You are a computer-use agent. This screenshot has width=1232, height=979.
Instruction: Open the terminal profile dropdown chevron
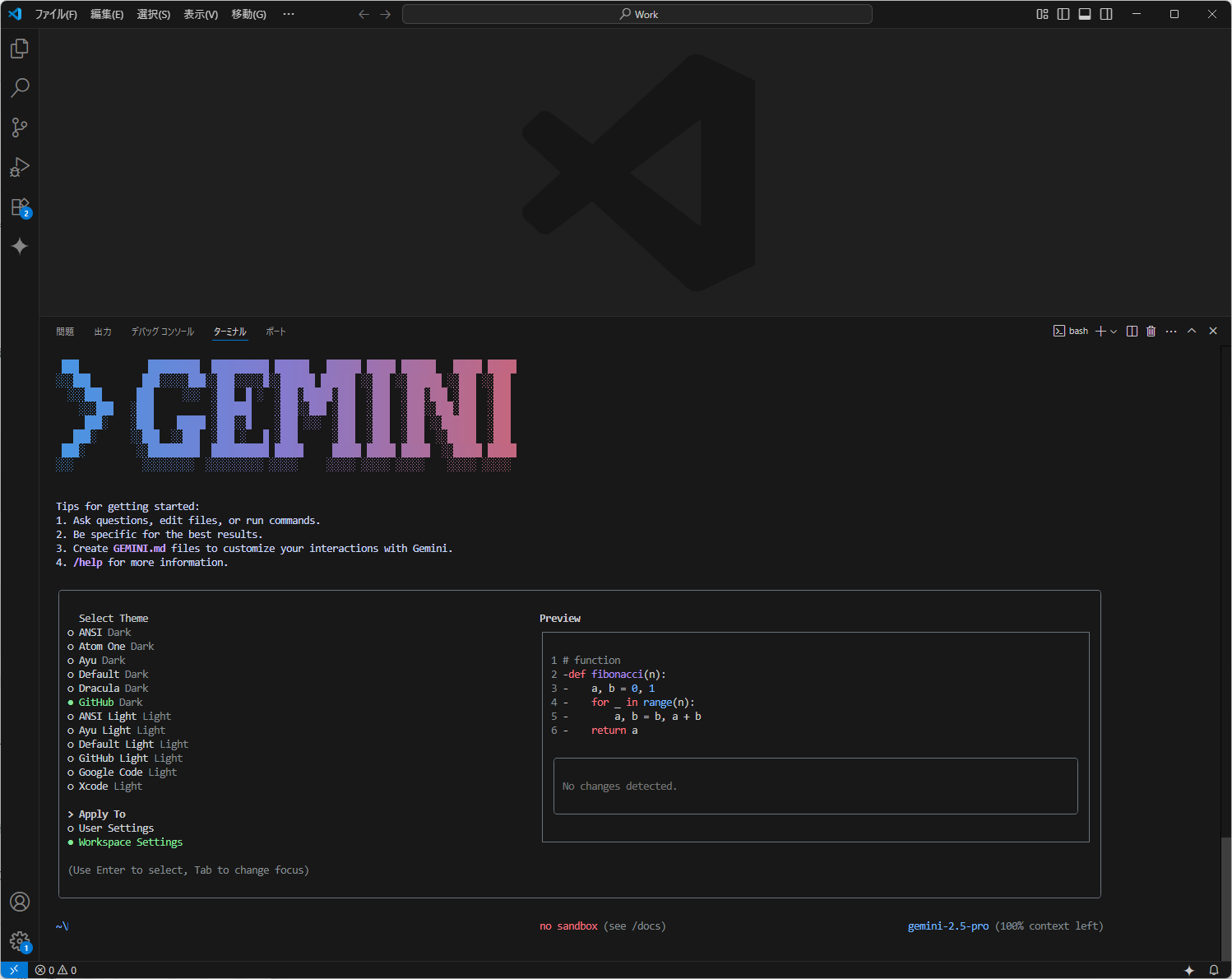[1114, 331]
